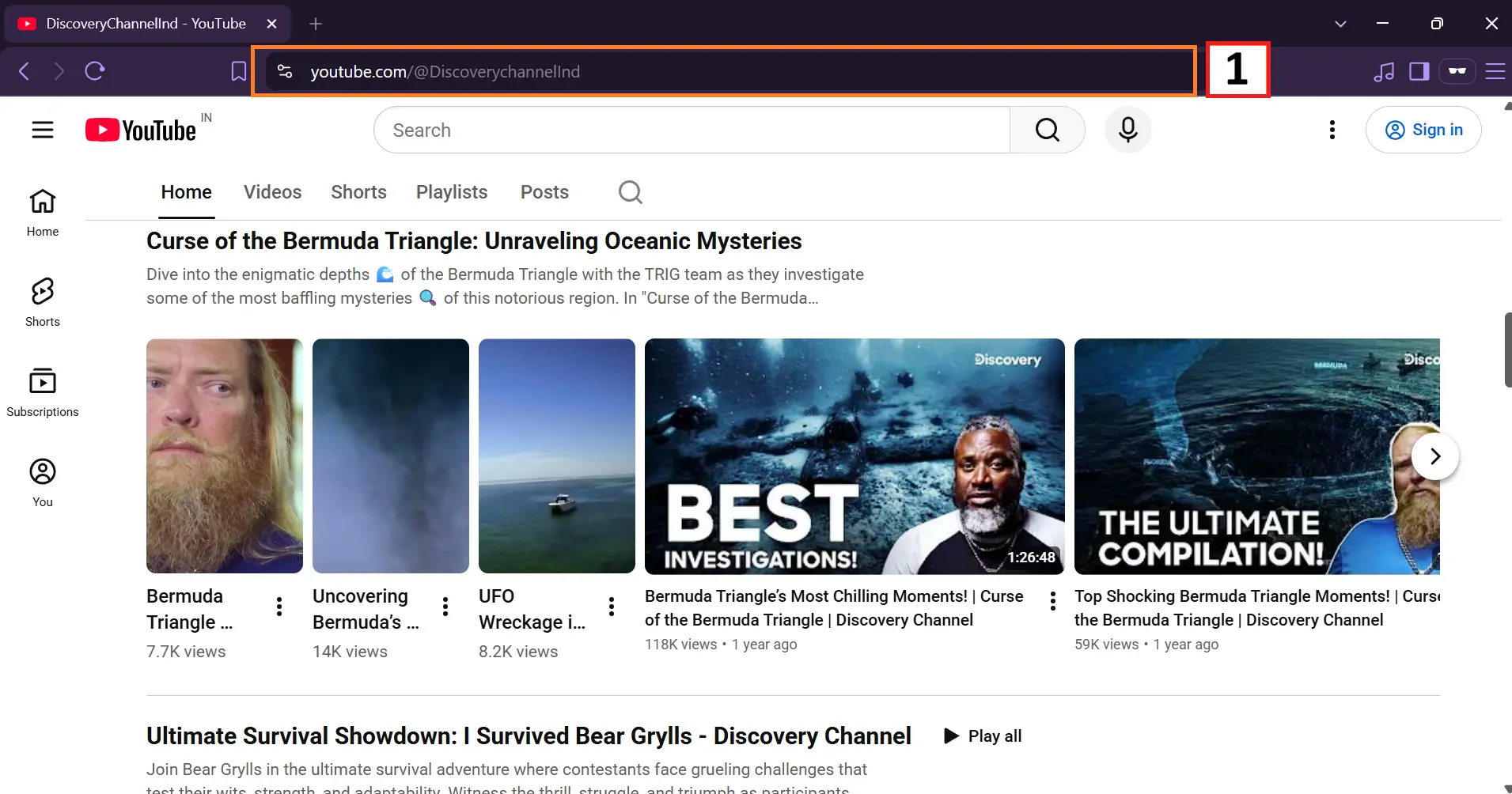
Task: Switch to the channel Shorts tab
Action: point(359,192)
